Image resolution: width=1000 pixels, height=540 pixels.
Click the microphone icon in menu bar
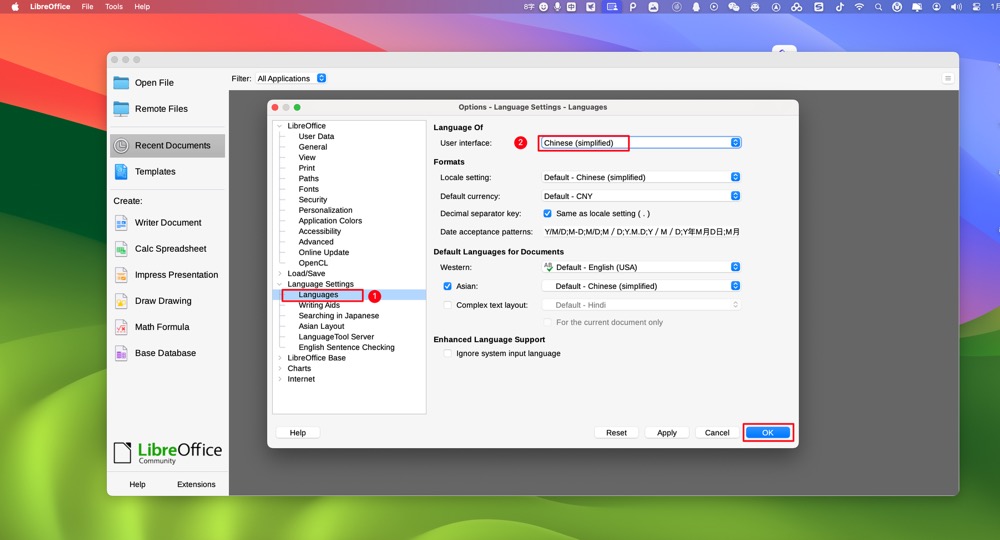pyautogui.click(x=557, y=7)
